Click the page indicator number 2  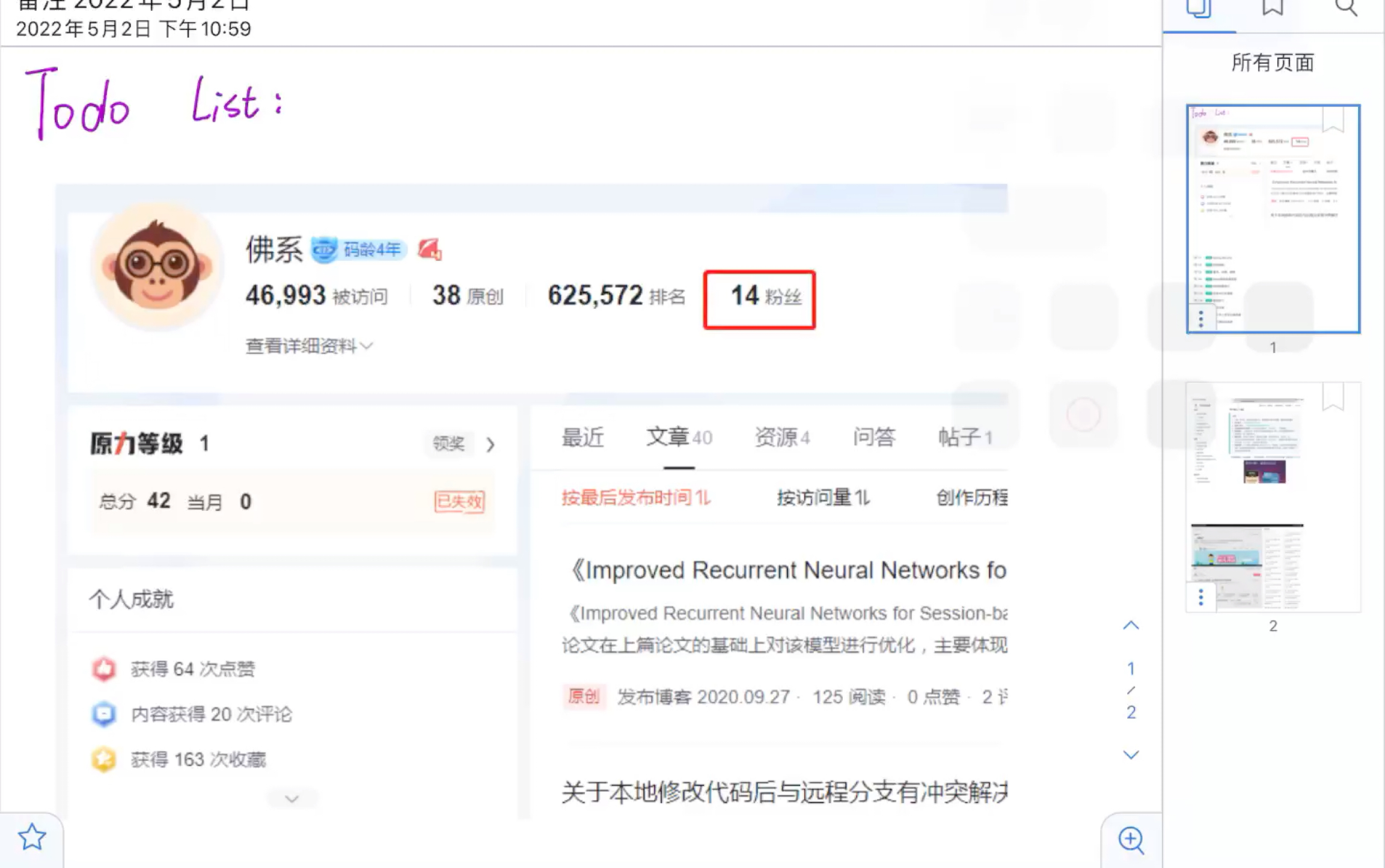(x=1131, y=712)
